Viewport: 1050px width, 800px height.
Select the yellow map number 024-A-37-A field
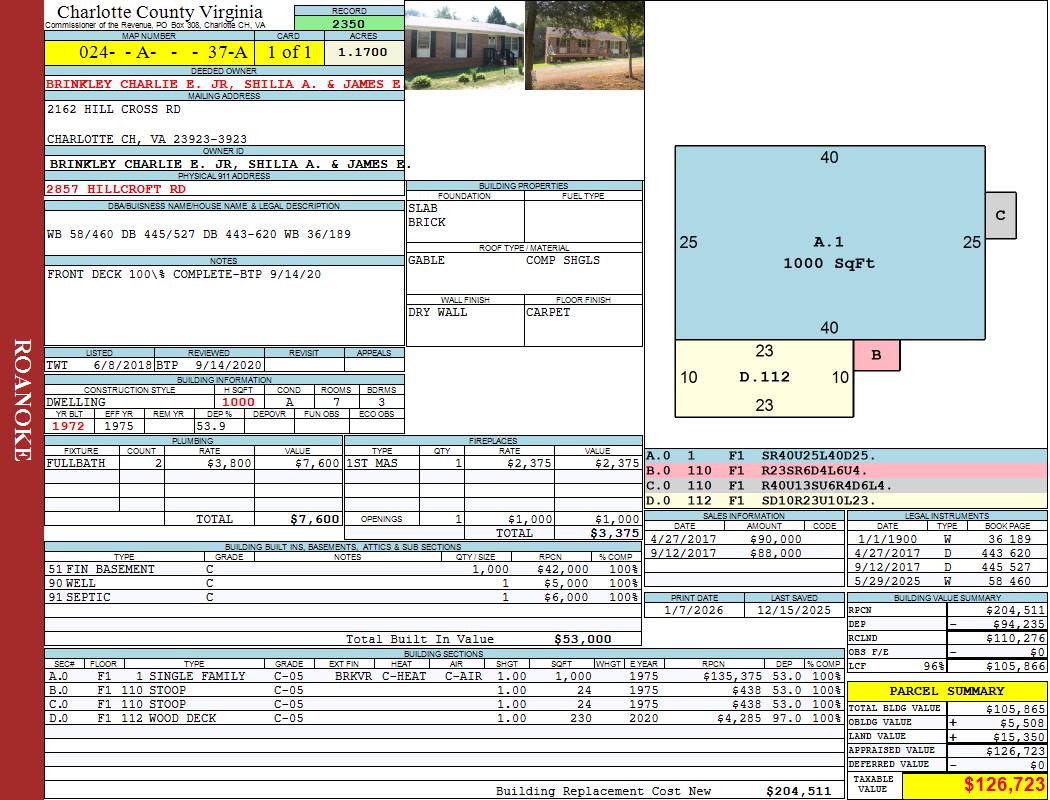(148, 52)
